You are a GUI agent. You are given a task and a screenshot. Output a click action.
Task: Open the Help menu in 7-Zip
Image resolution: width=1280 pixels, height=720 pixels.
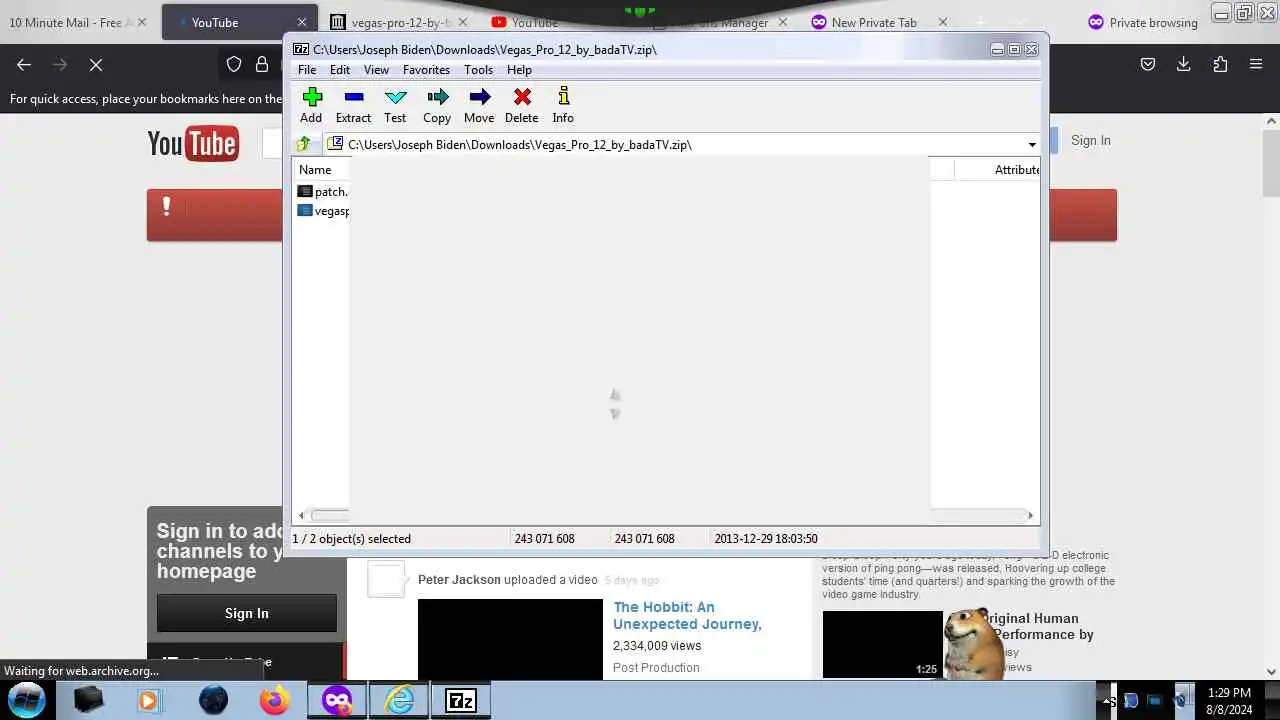click(x=519, y=70)
